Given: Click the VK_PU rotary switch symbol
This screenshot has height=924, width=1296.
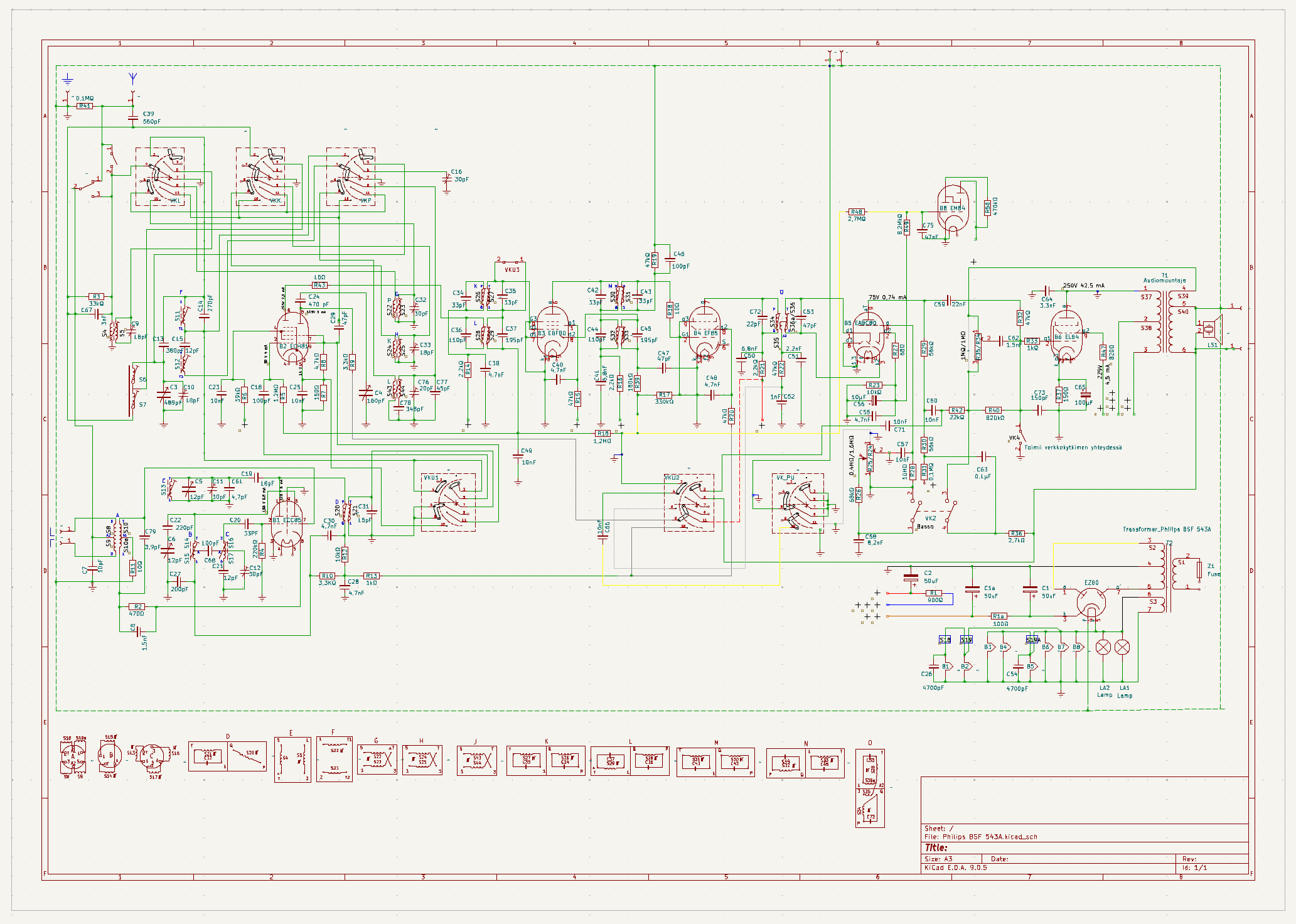Looking at the screenshot, I should click(x=798, y=503).
